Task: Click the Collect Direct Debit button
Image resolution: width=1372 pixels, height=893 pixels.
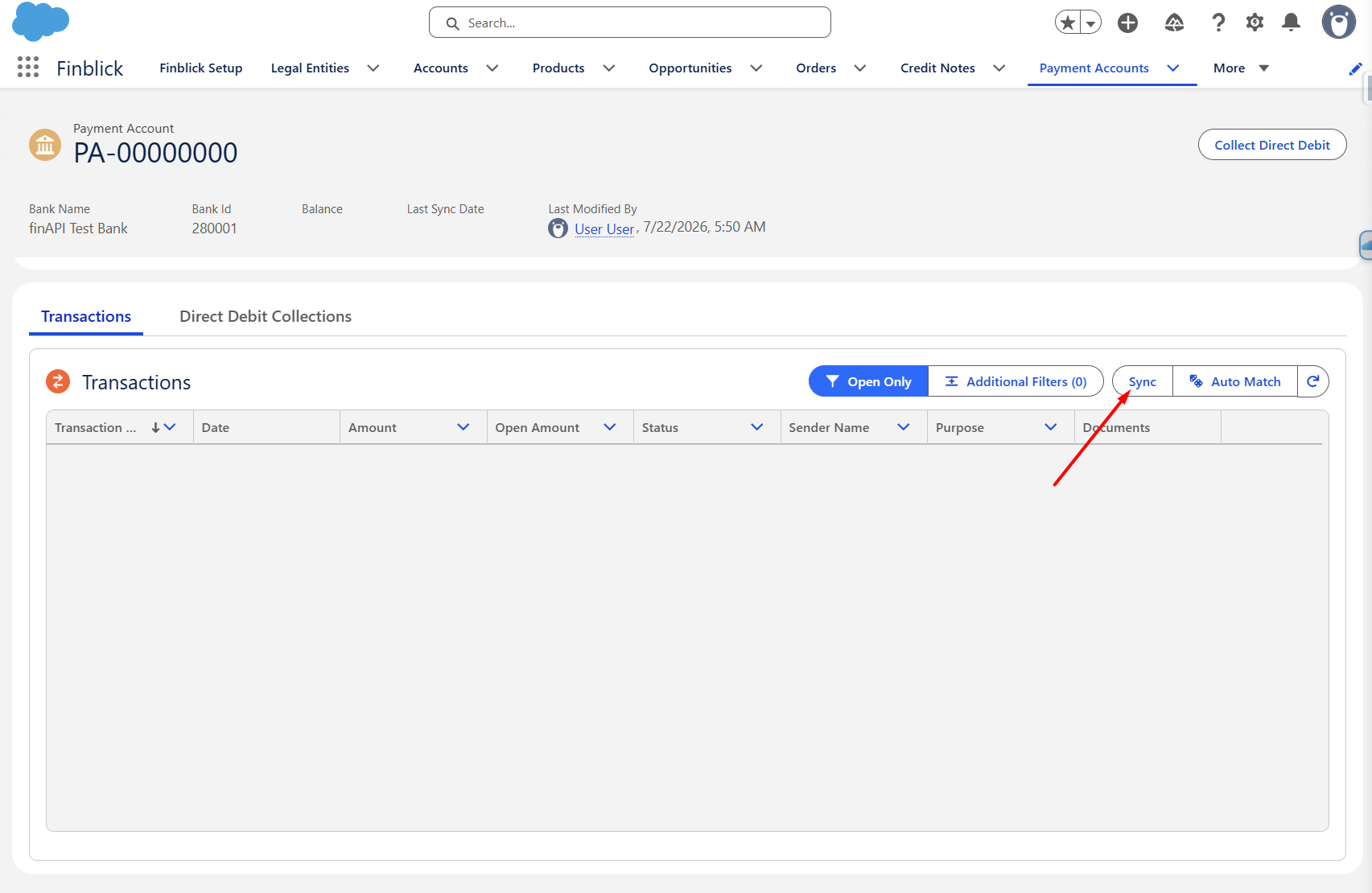Action: coord(1272,145)
